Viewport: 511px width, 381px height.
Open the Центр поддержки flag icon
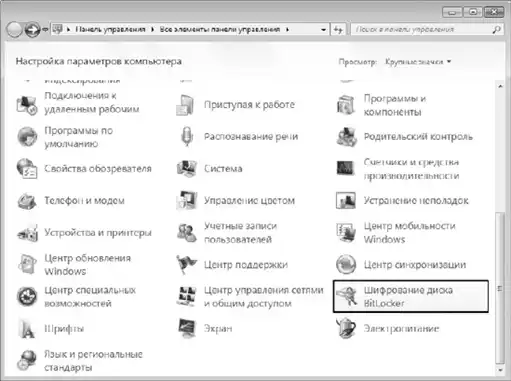pyautogui.click(x=187, y=265)
